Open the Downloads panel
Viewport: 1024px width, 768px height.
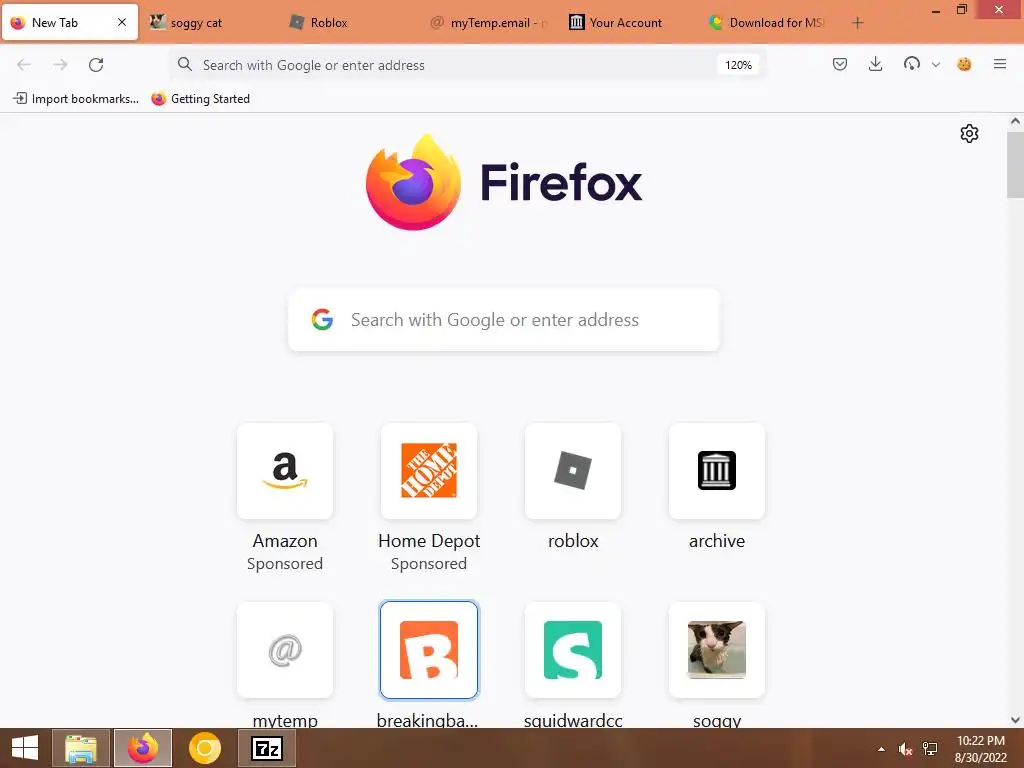pyautogui.click(x=876, y=64)
